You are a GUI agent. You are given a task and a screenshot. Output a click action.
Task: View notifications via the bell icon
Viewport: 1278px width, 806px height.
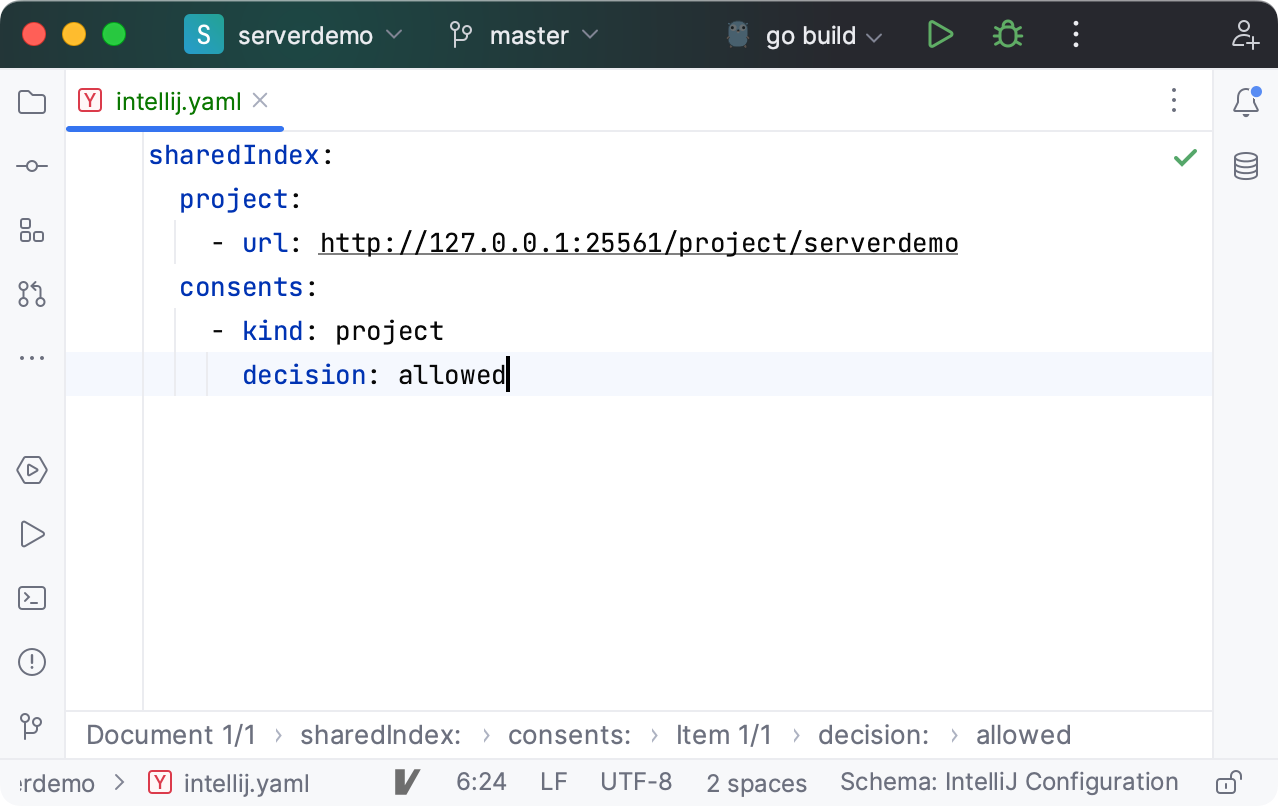click(x=1245, y=101)
